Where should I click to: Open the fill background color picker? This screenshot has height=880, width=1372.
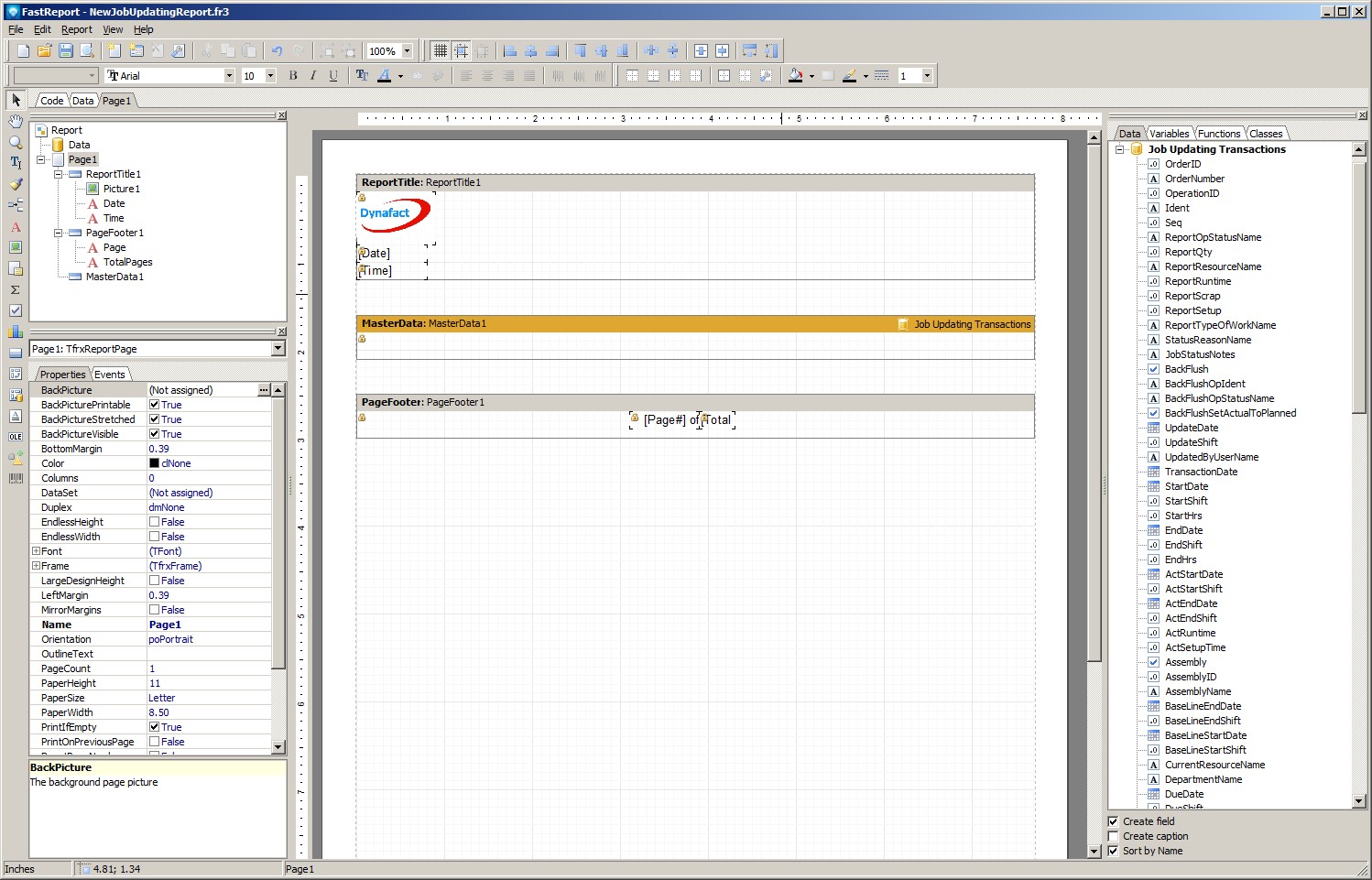coord(795,76)
